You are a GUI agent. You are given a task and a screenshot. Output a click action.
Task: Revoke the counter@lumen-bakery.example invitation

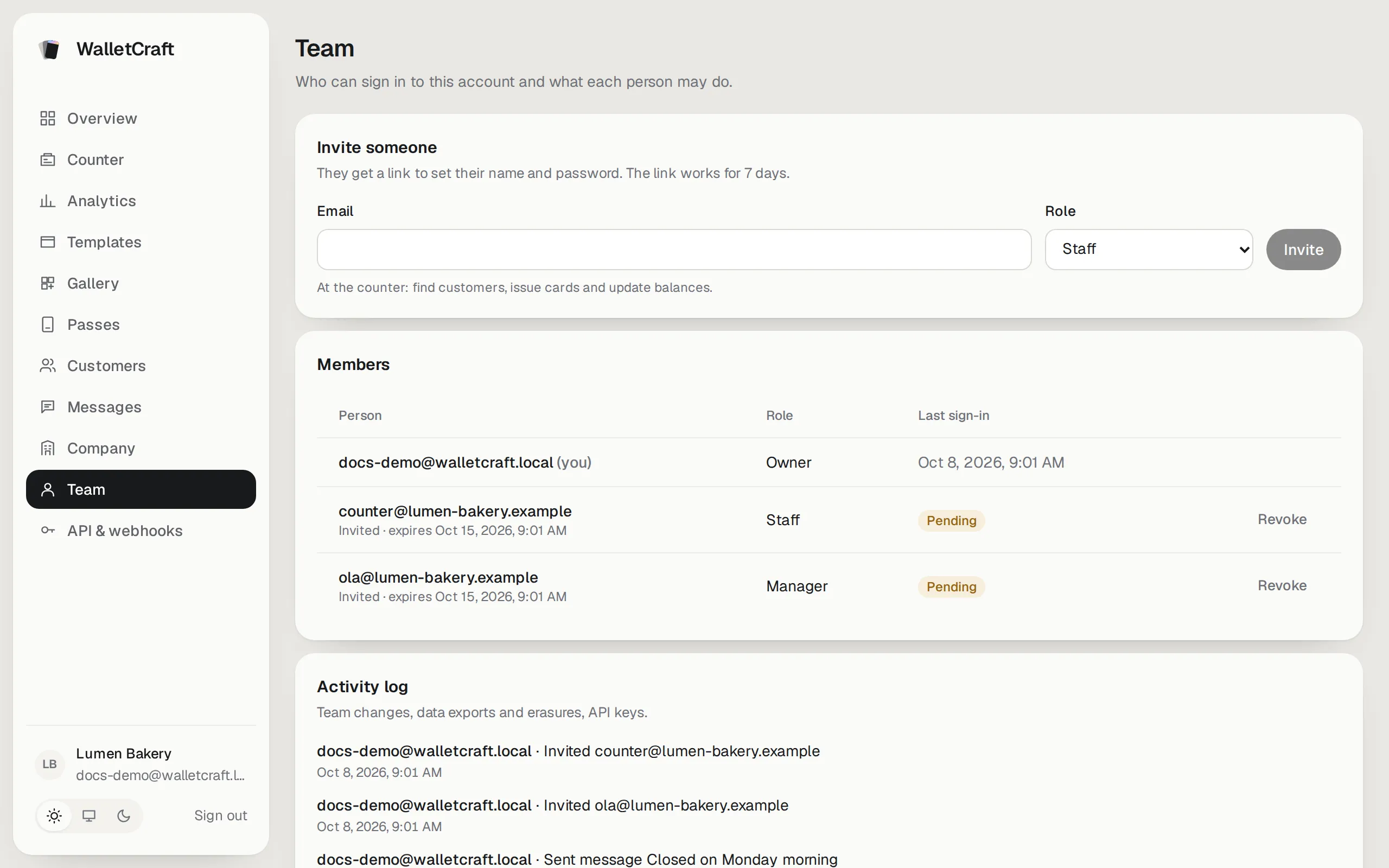tap(1282, 520)
